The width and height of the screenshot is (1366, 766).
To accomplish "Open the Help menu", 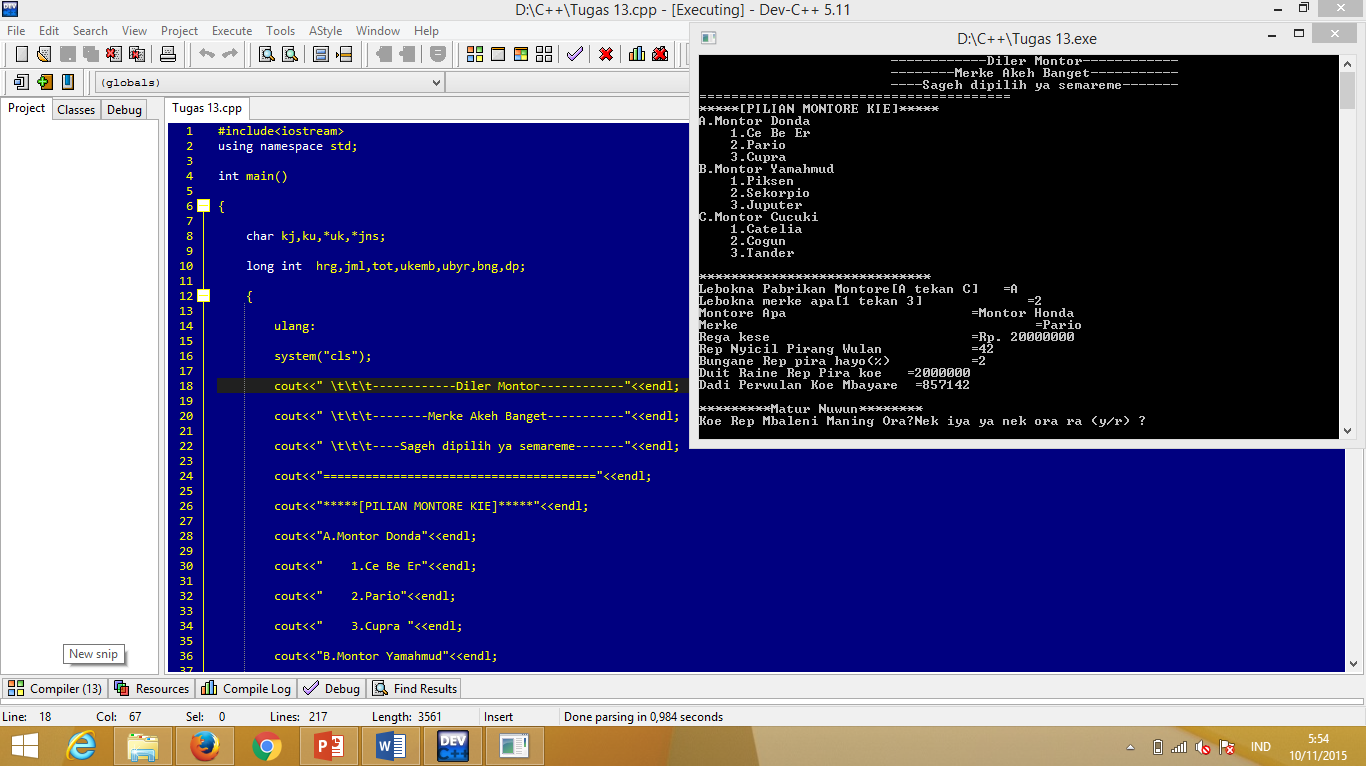I will pos(426,31).
